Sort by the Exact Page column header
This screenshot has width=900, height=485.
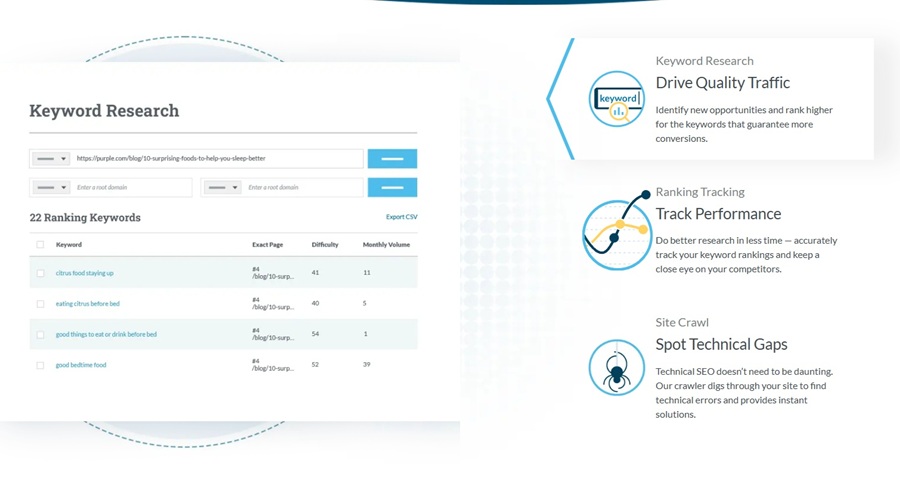[267, 245]
